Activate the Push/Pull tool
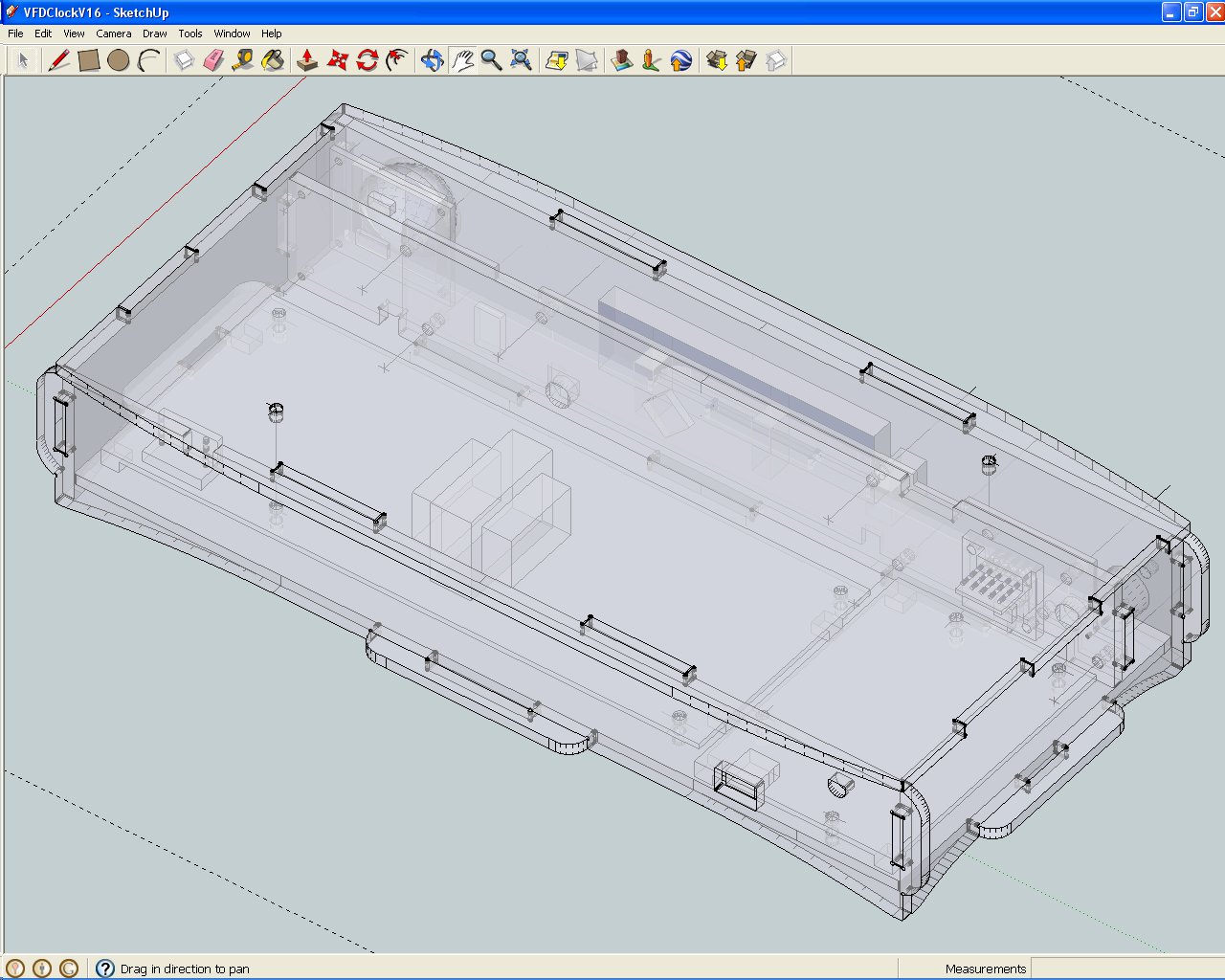 pyautogui.click(x=307, y=61)
